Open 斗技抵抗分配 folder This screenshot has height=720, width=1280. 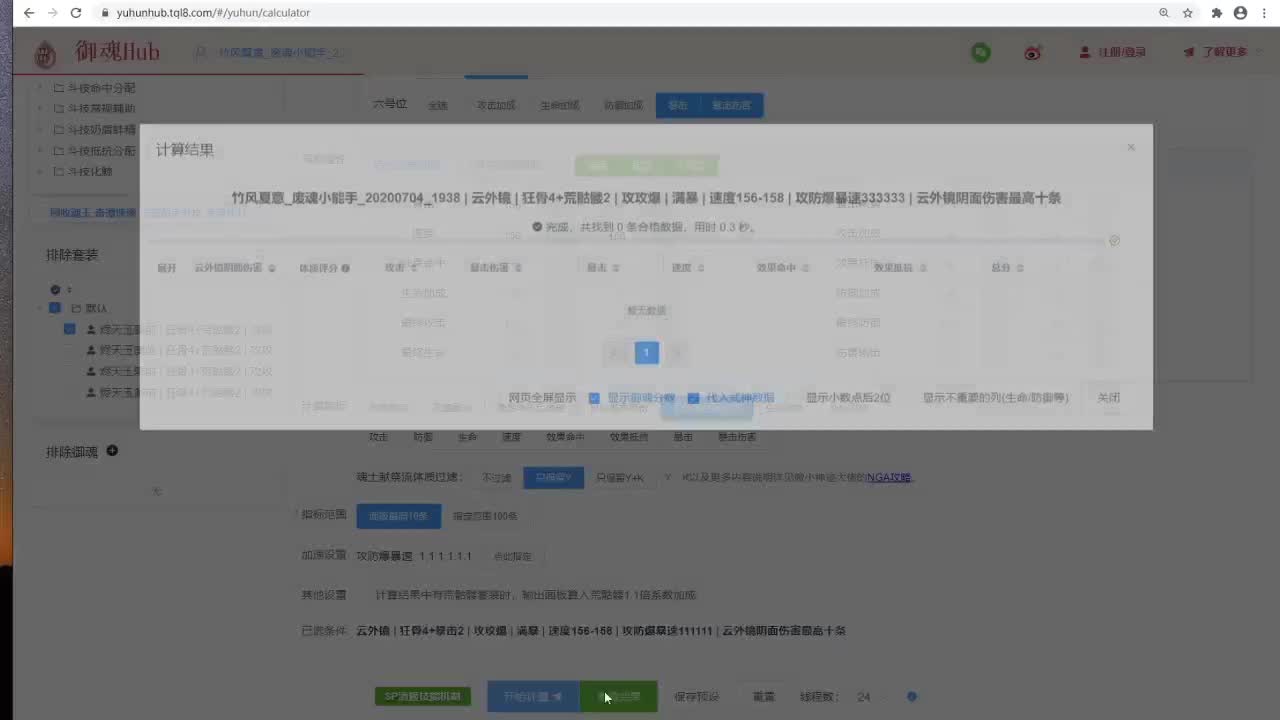(94, 150)
